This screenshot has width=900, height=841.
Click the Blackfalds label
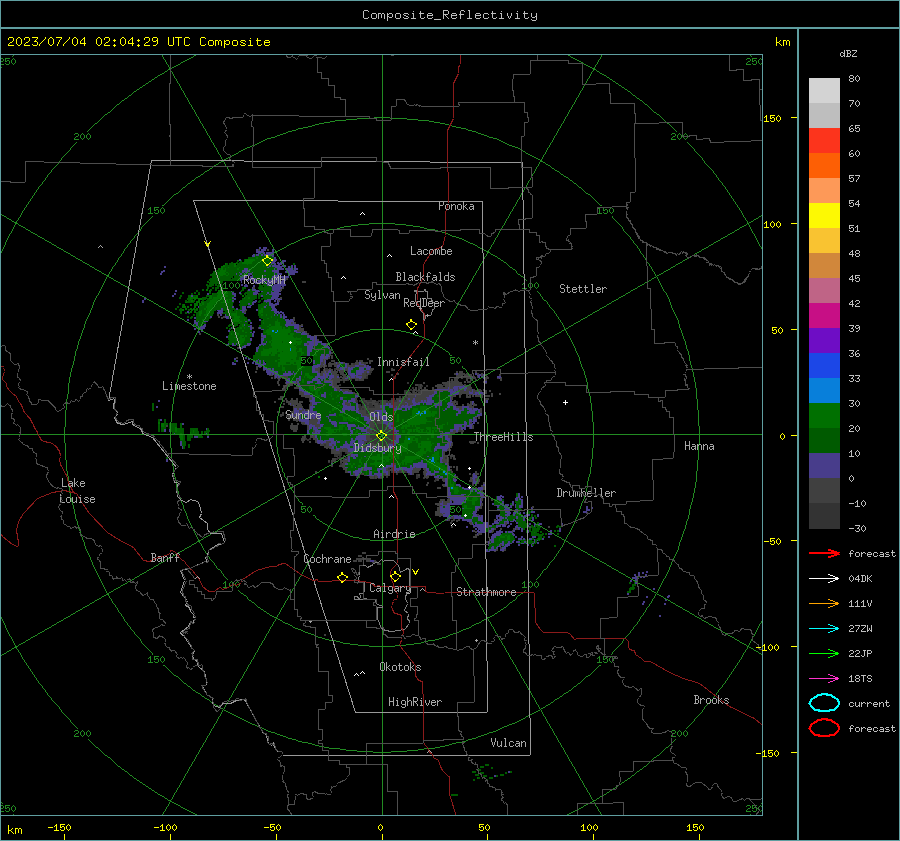coord(425,277)
